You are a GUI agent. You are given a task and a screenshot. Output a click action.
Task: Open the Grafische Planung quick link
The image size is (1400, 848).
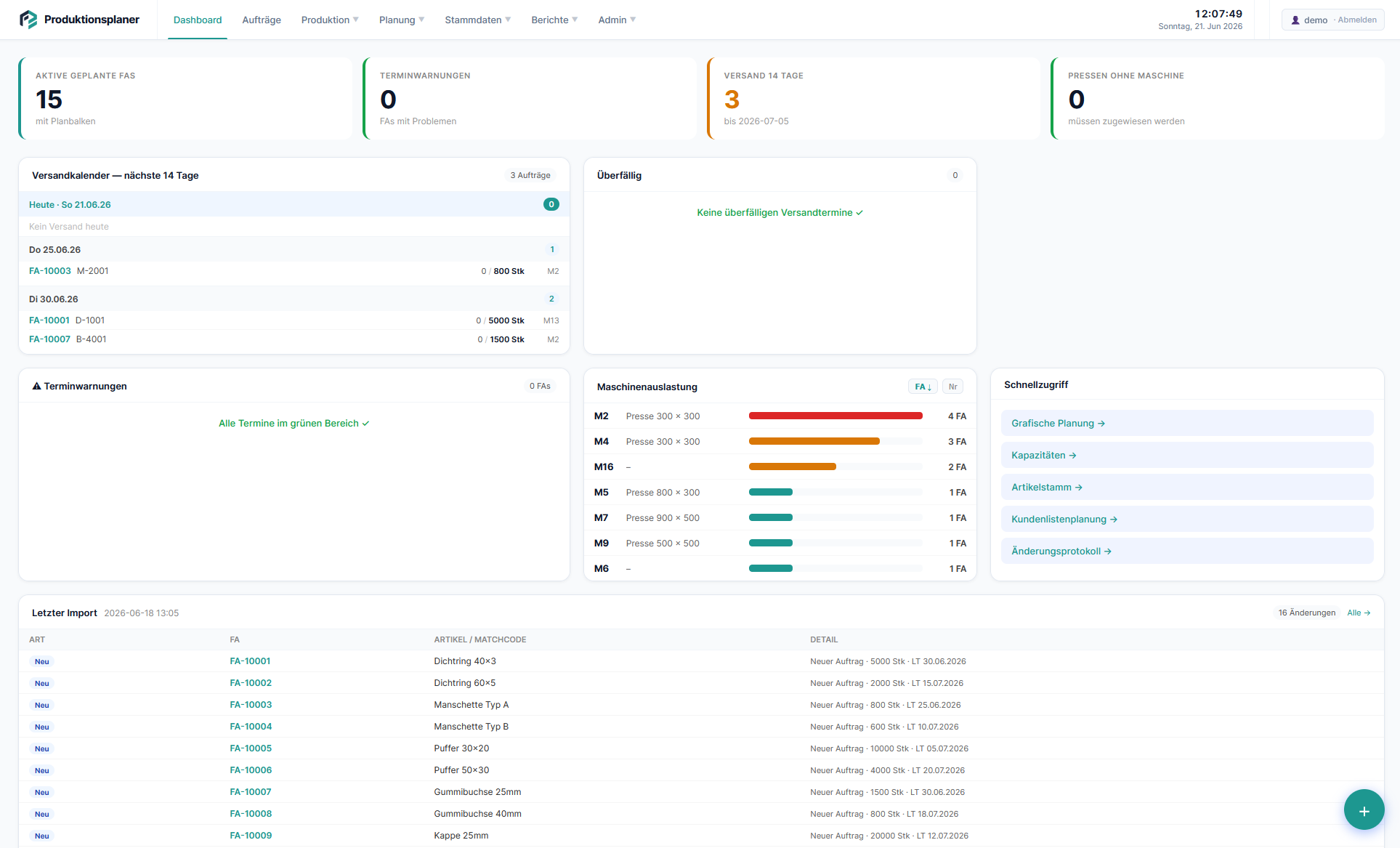1187,423
